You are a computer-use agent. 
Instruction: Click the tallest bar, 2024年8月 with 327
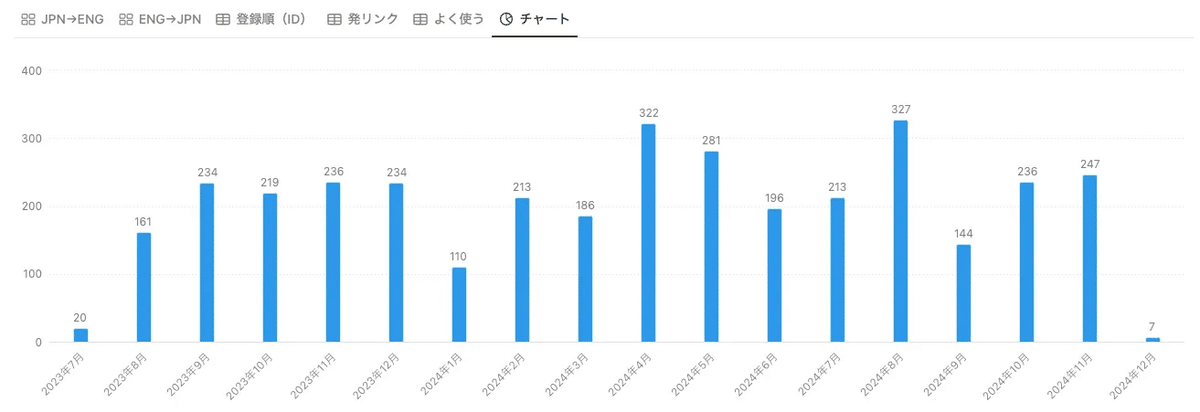[900, 231]
